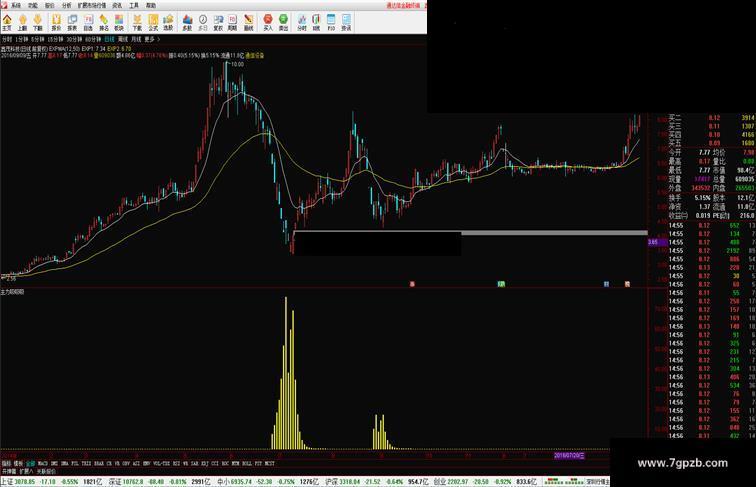Open the 资讯 news icon
Viewport: 756px width, 487px height.
pyautogui.click(x=346, y=22)
